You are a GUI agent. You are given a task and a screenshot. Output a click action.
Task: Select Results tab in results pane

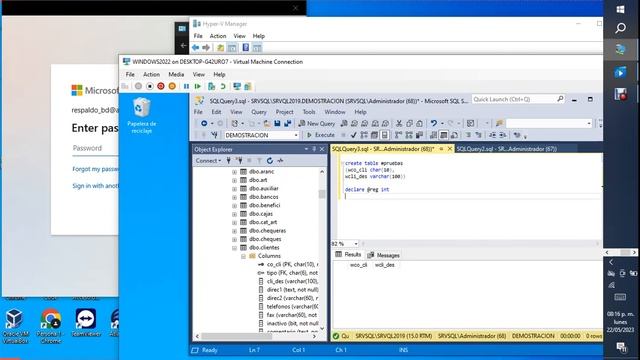pyautogui.click(x=348, y=255)
